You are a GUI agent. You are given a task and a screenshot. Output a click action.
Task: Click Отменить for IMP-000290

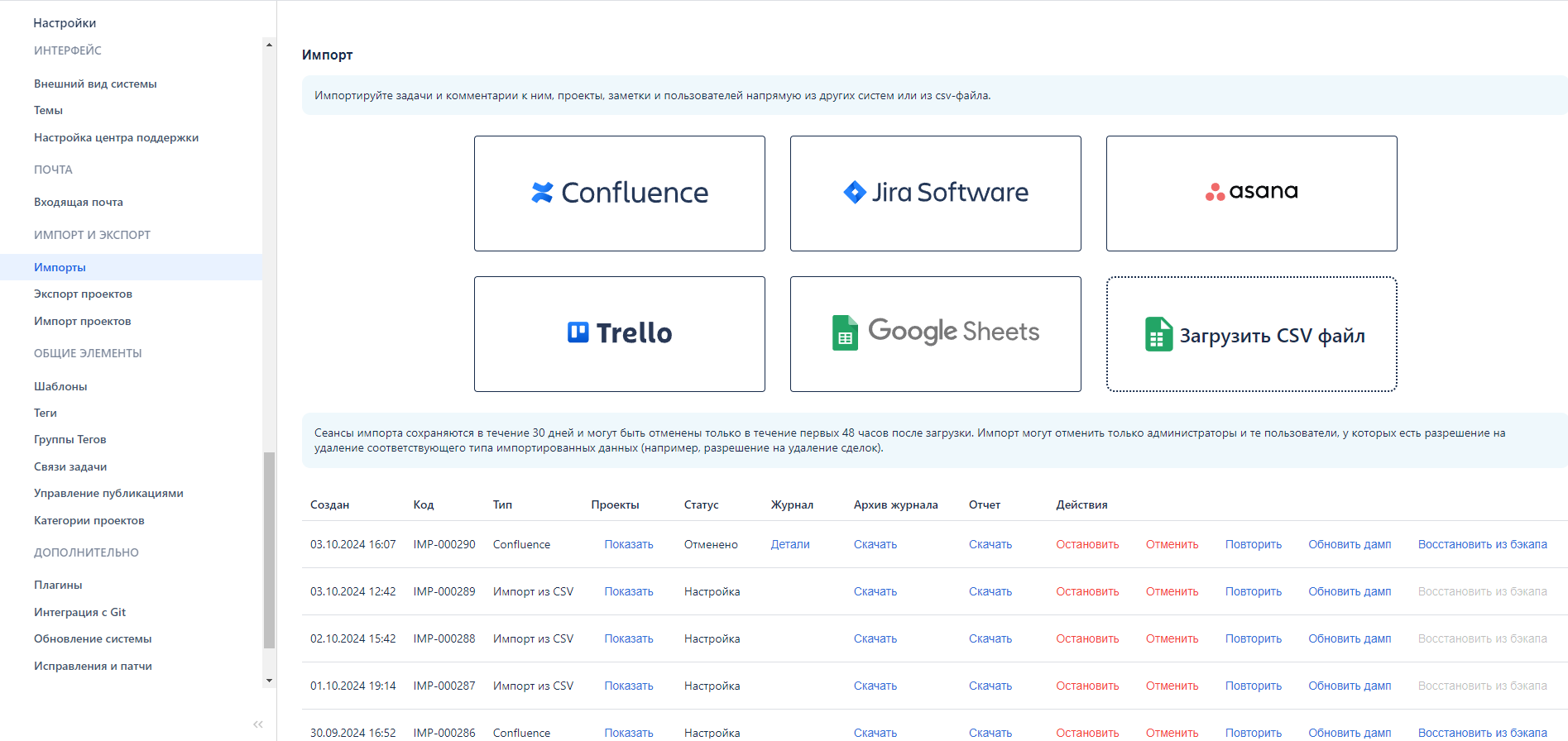pyautogui.click(x=1172, y=544)
